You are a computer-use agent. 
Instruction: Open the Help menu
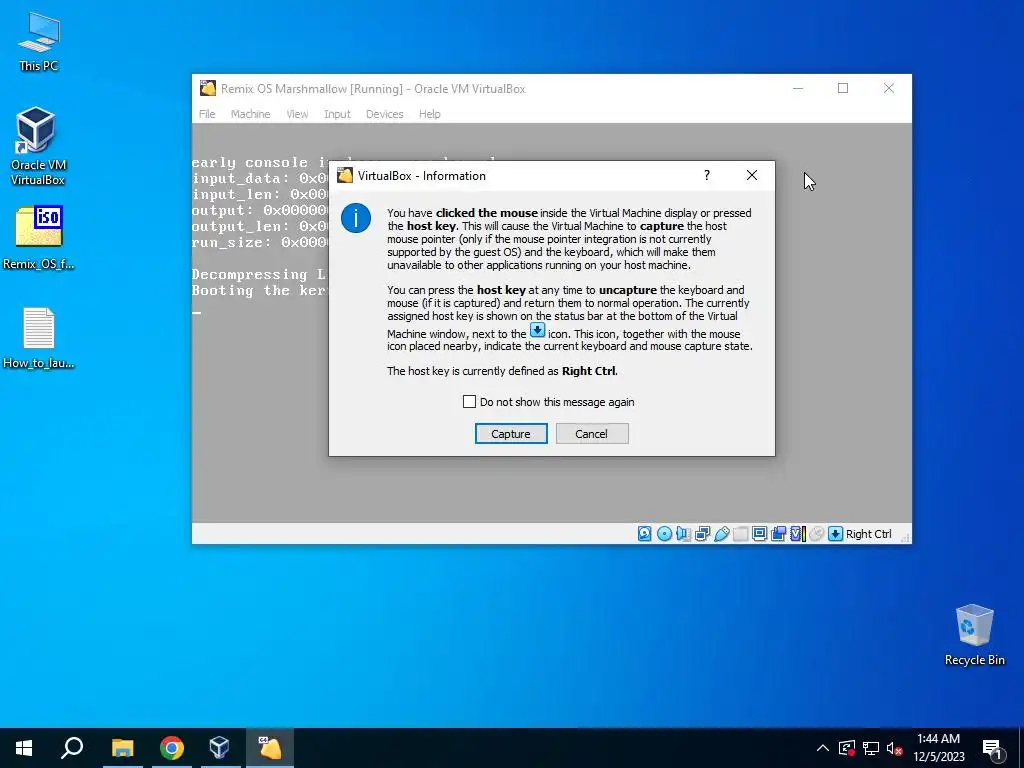430,114
